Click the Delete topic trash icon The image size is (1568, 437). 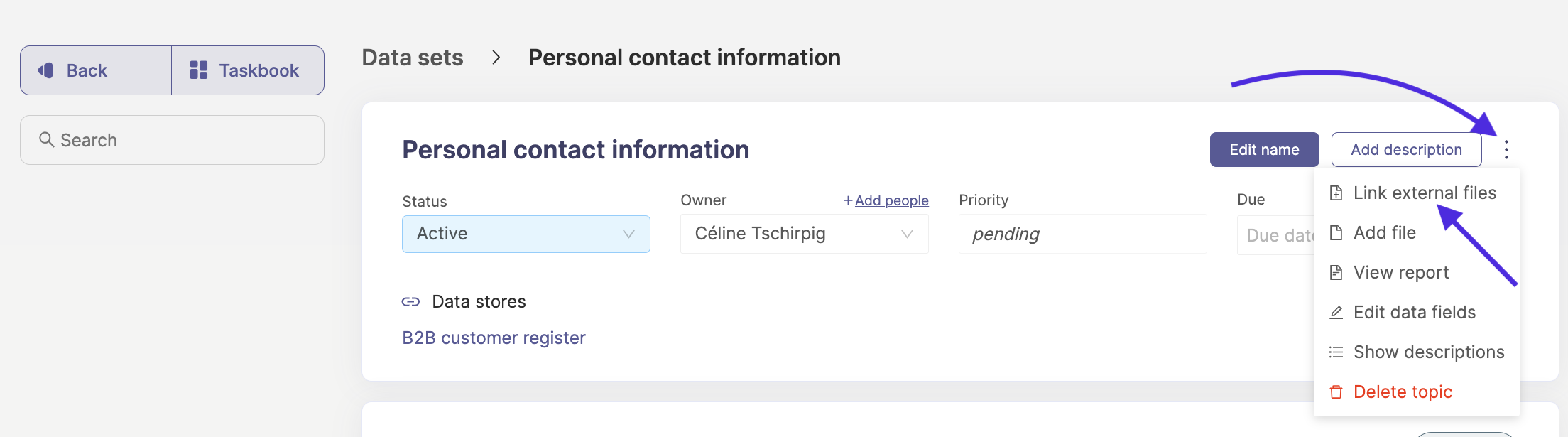click(x=1336, y=392)
